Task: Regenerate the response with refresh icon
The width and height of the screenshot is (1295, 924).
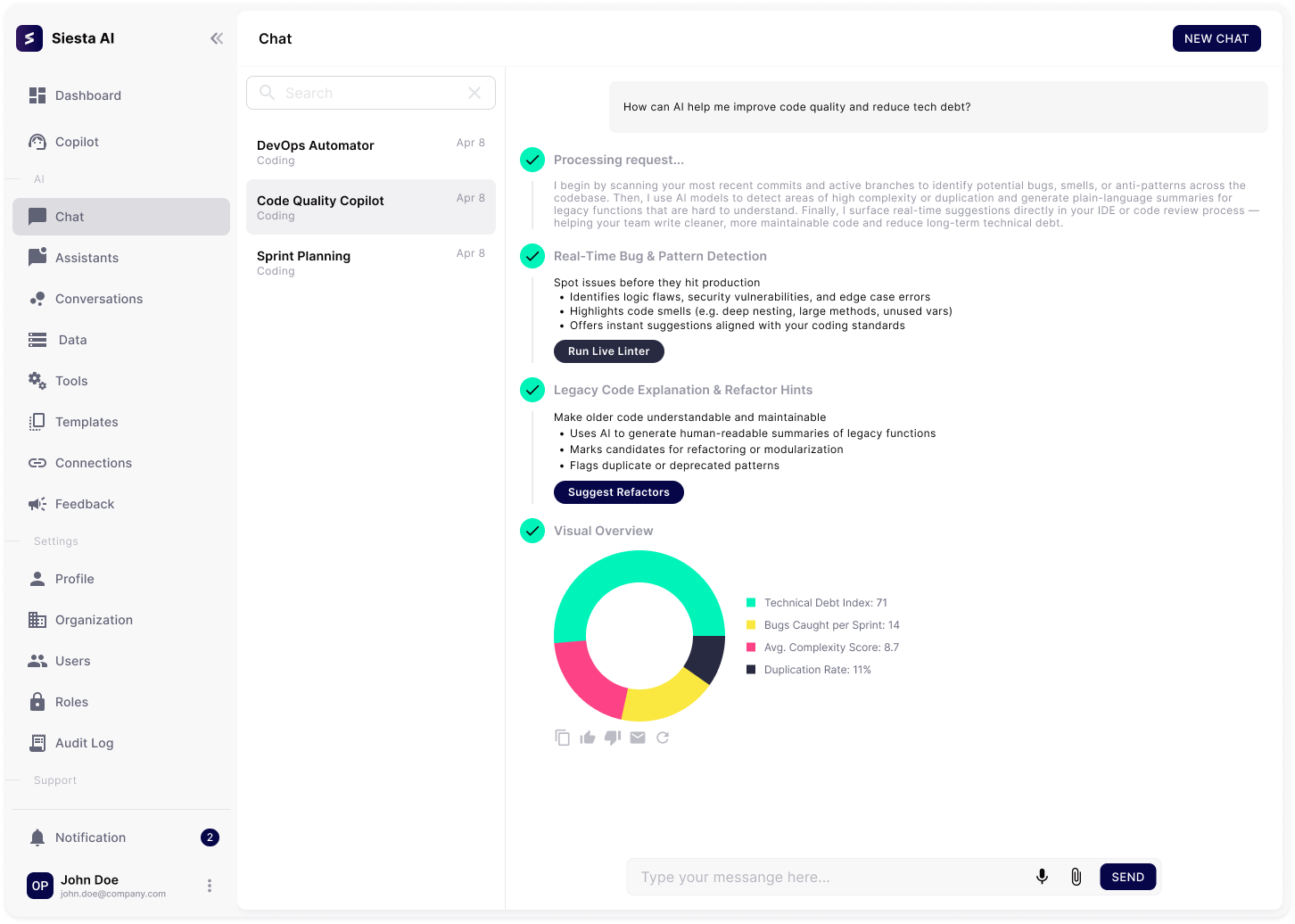Action: [x=663, y=738]
